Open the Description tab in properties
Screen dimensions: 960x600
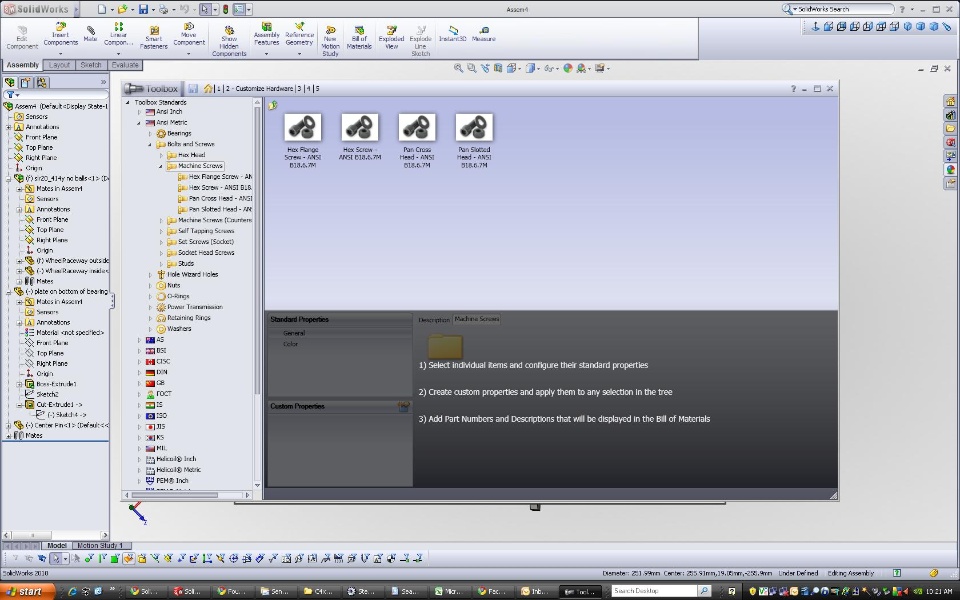click(x=434, y=320)
